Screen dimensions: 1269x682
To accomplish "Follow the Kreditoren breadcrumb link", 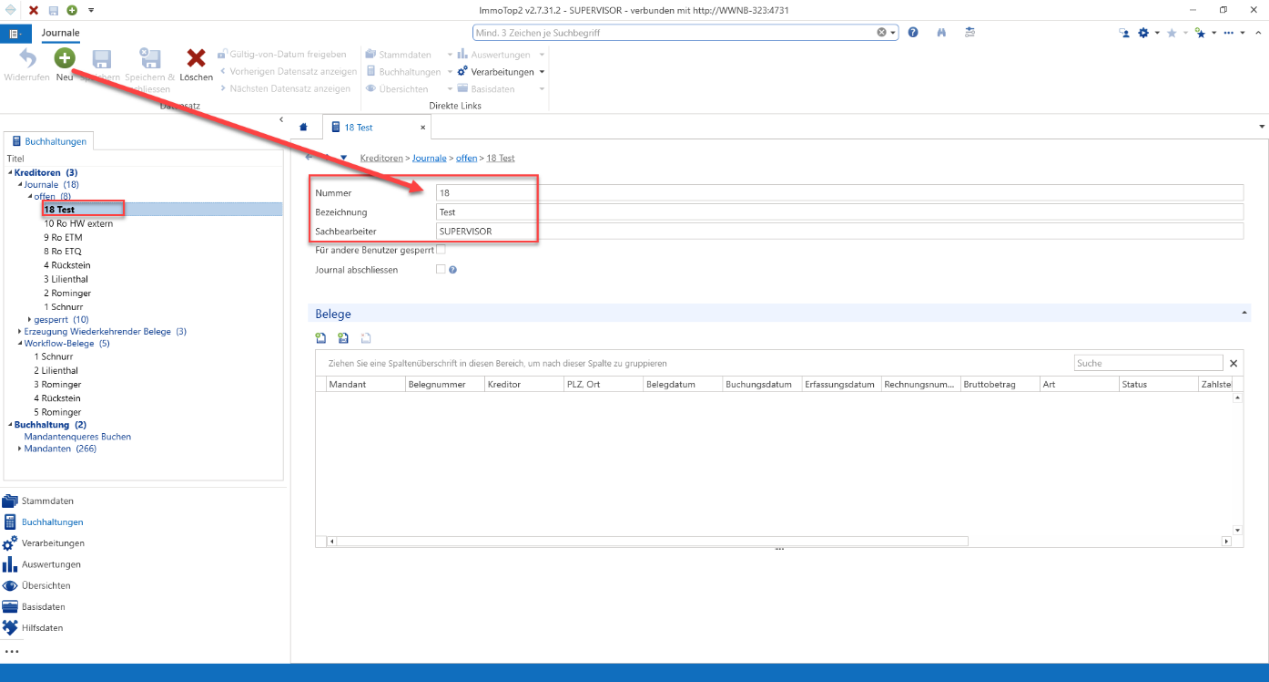I will pyautogui.click(x=381, y=158).
